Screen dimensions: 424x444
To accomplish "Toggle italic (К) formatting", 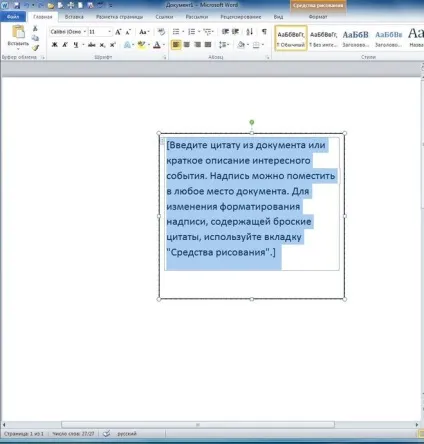I will 65,45.
